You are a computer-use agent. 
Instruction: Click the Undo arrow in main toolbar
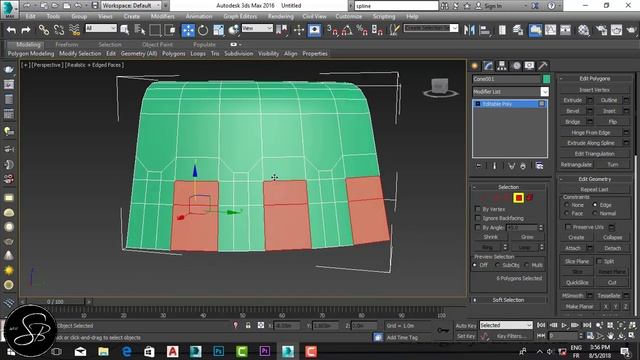pos(11,30)
